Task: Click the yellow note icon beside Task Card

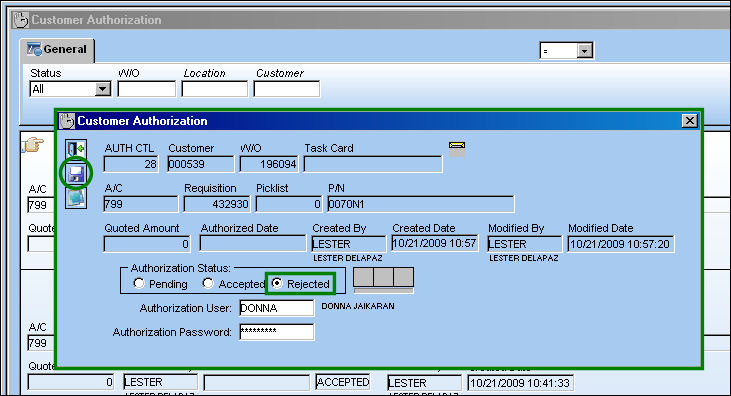Action: (x=457, y=146)
